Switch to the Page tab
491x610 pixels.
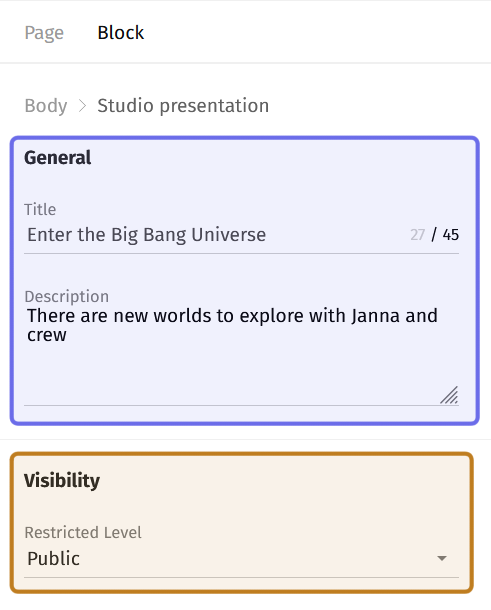44,33
